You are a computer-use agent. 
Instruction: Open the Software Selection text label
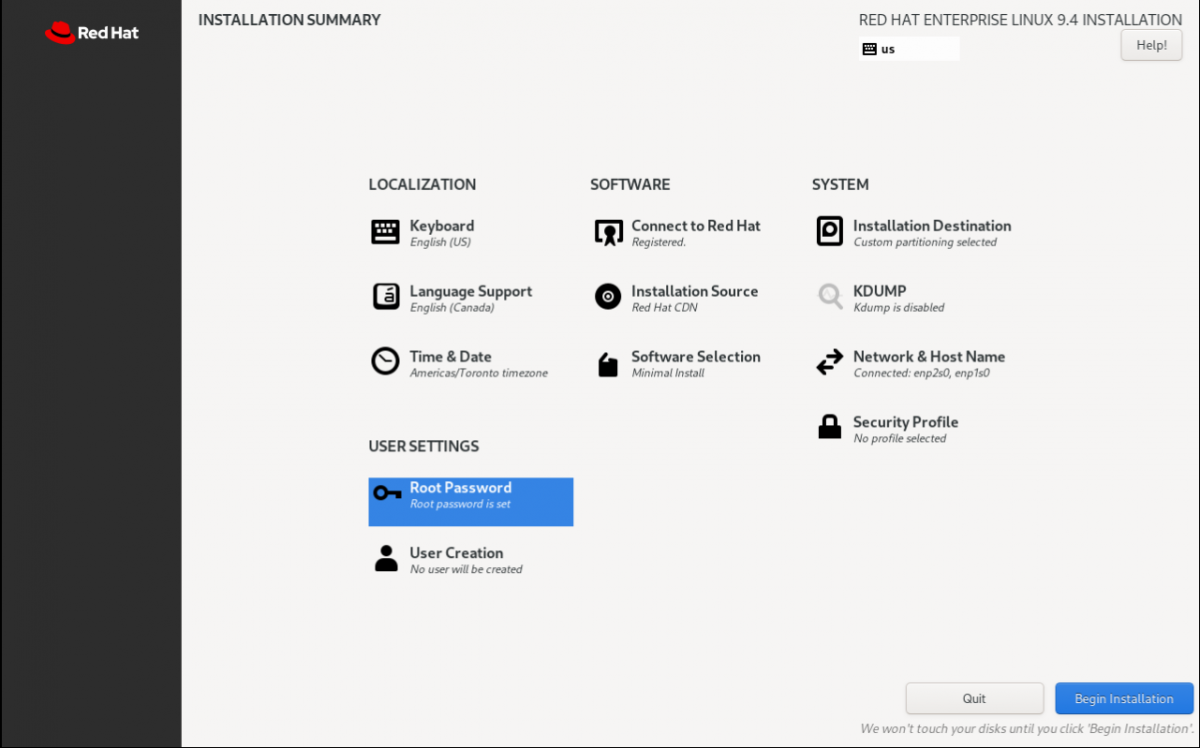pos(695,357)
